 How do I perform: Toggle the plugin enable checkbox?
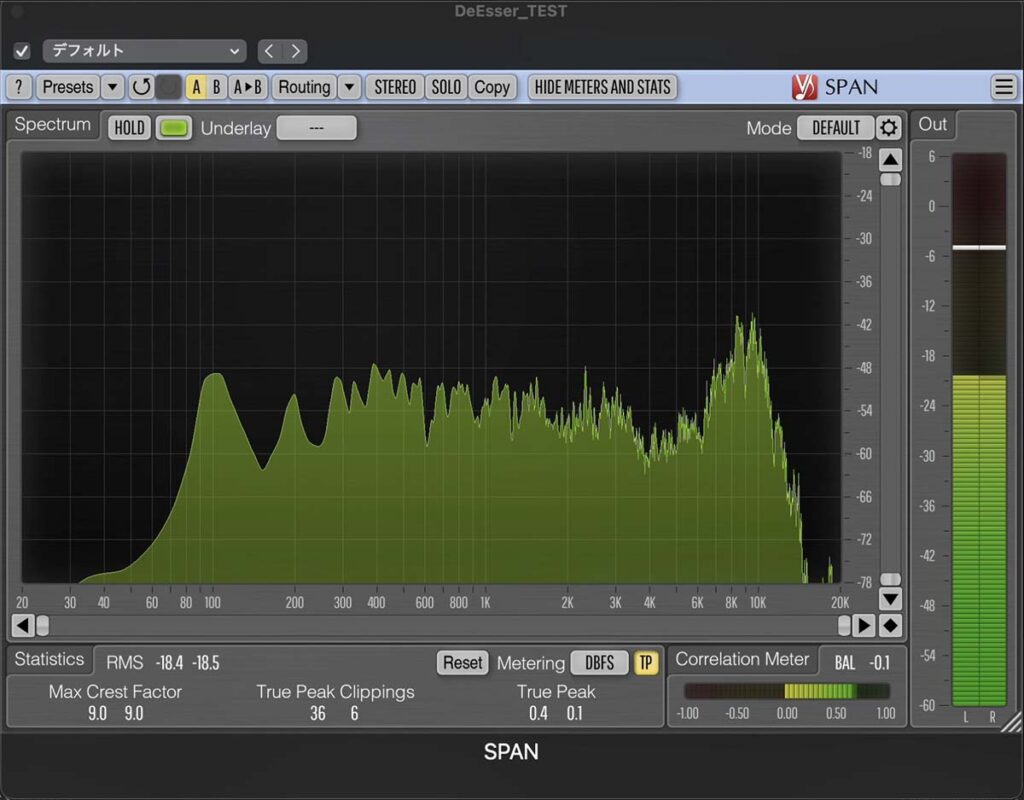point(22,51)
